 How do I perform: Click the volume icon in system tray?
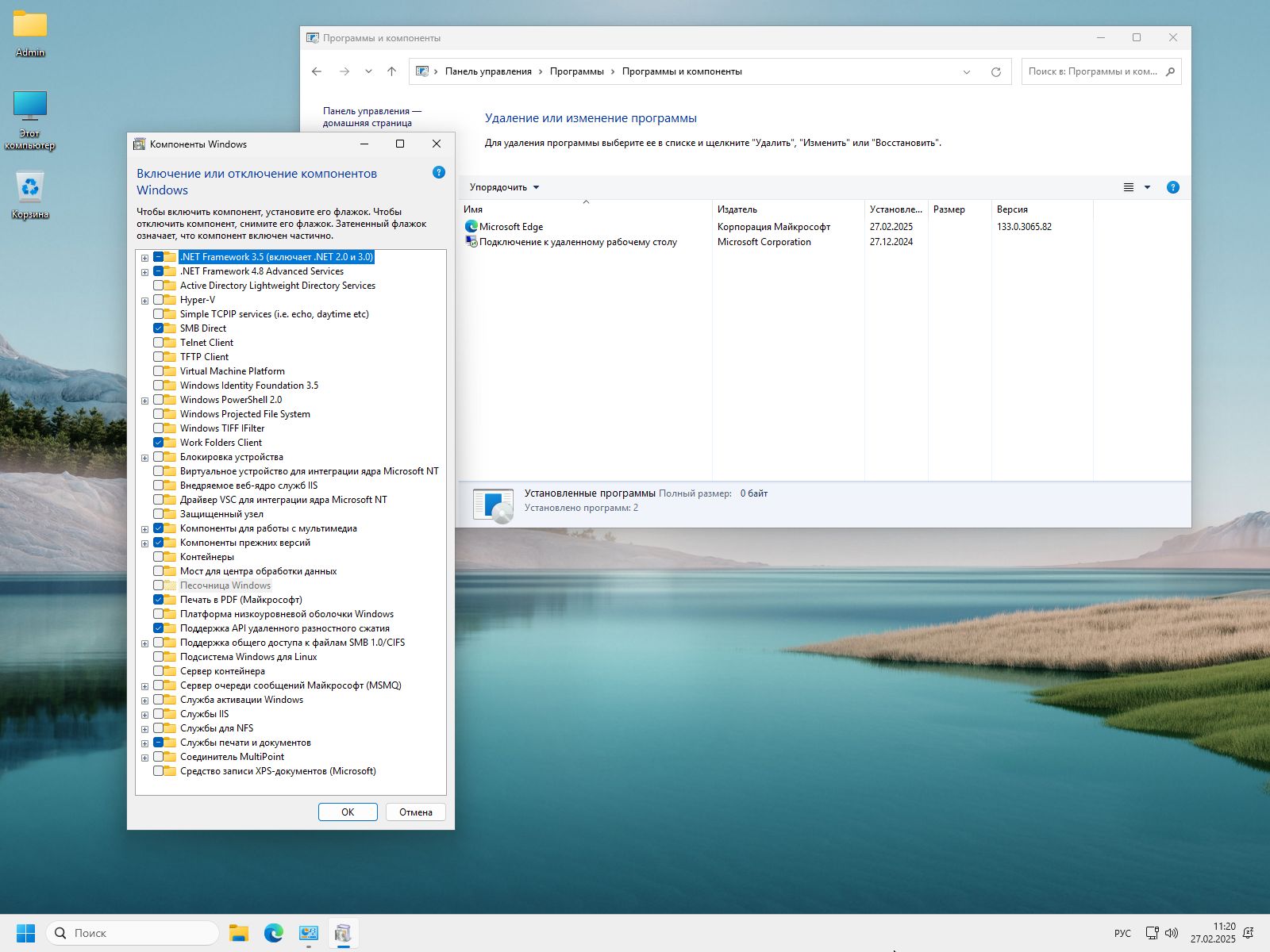(1172, 933)
